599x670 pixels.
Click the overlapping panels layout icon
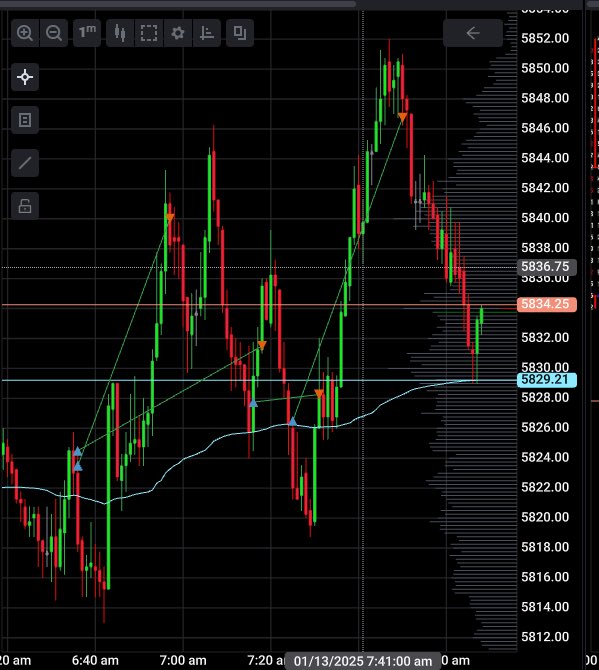pos(240,33)
